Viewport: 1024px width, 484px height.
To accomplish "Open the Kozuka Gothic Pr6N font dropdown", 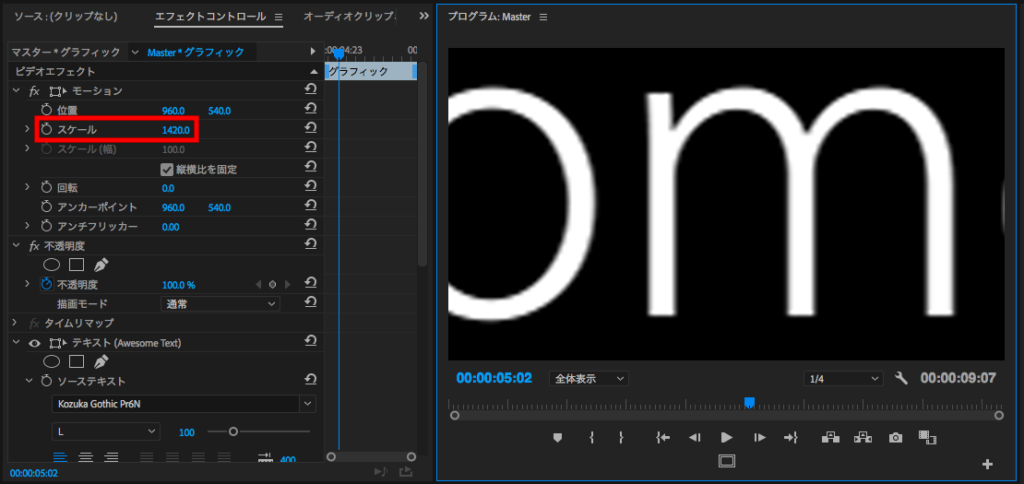I will point(308,404).
